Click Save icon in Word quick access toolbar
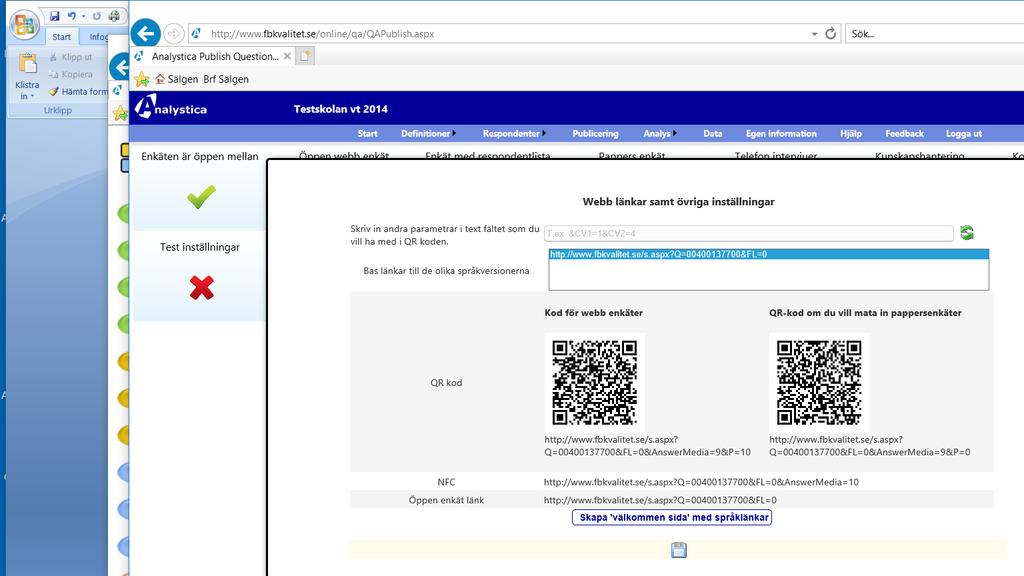Viewport: 1024px width, 576px height. pos(55,16)
